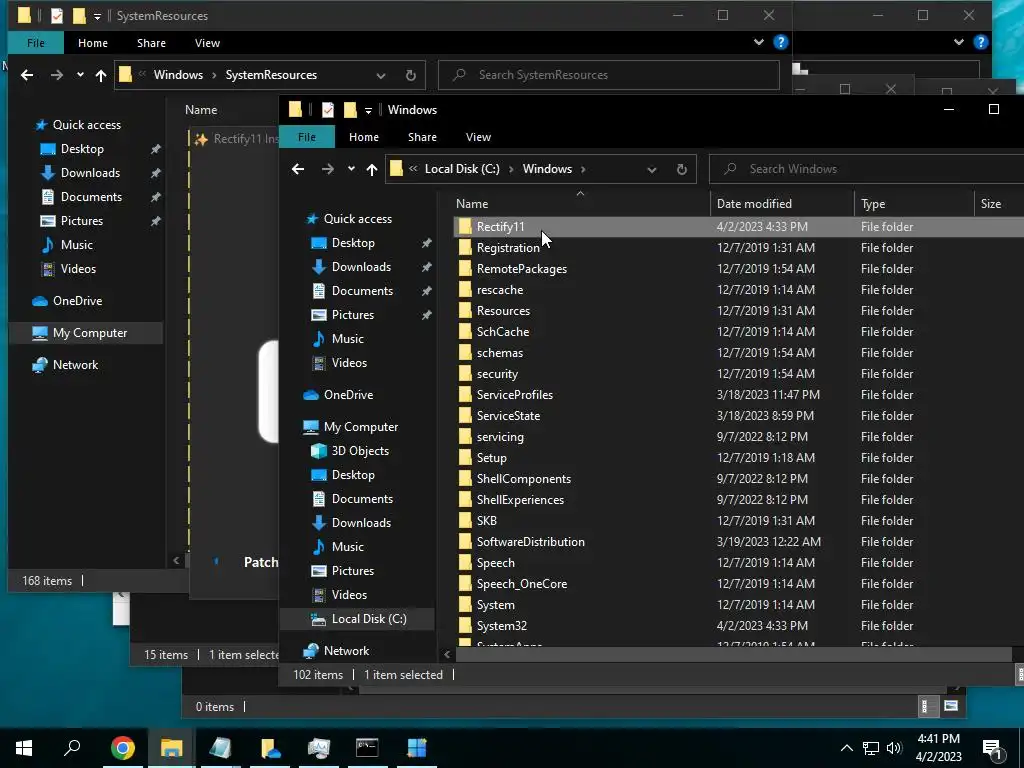
Task: Open View tab in SystemResources window
Action: click(207, 43)
